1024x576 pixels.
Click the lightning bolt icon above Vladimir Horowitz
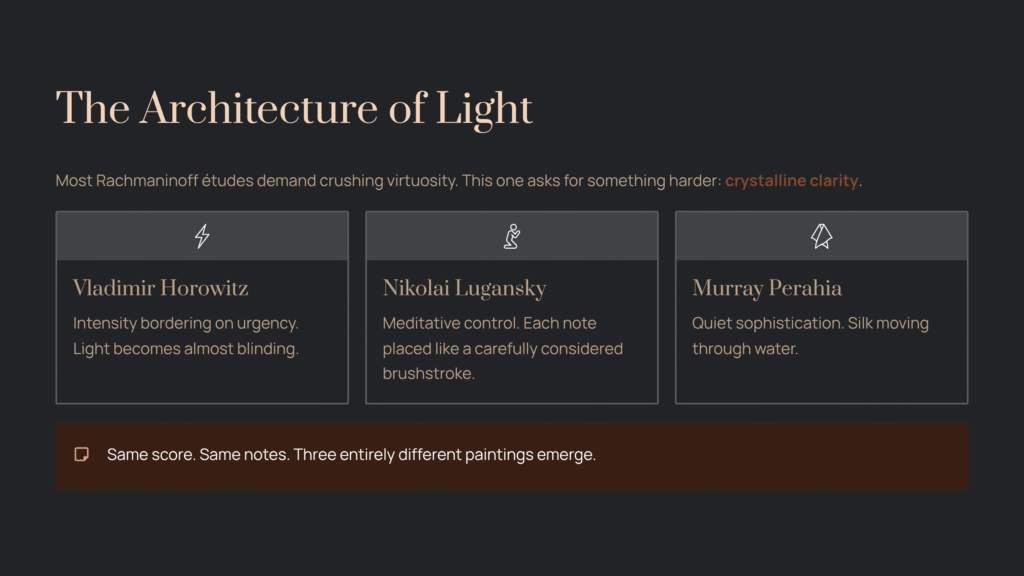202,236
